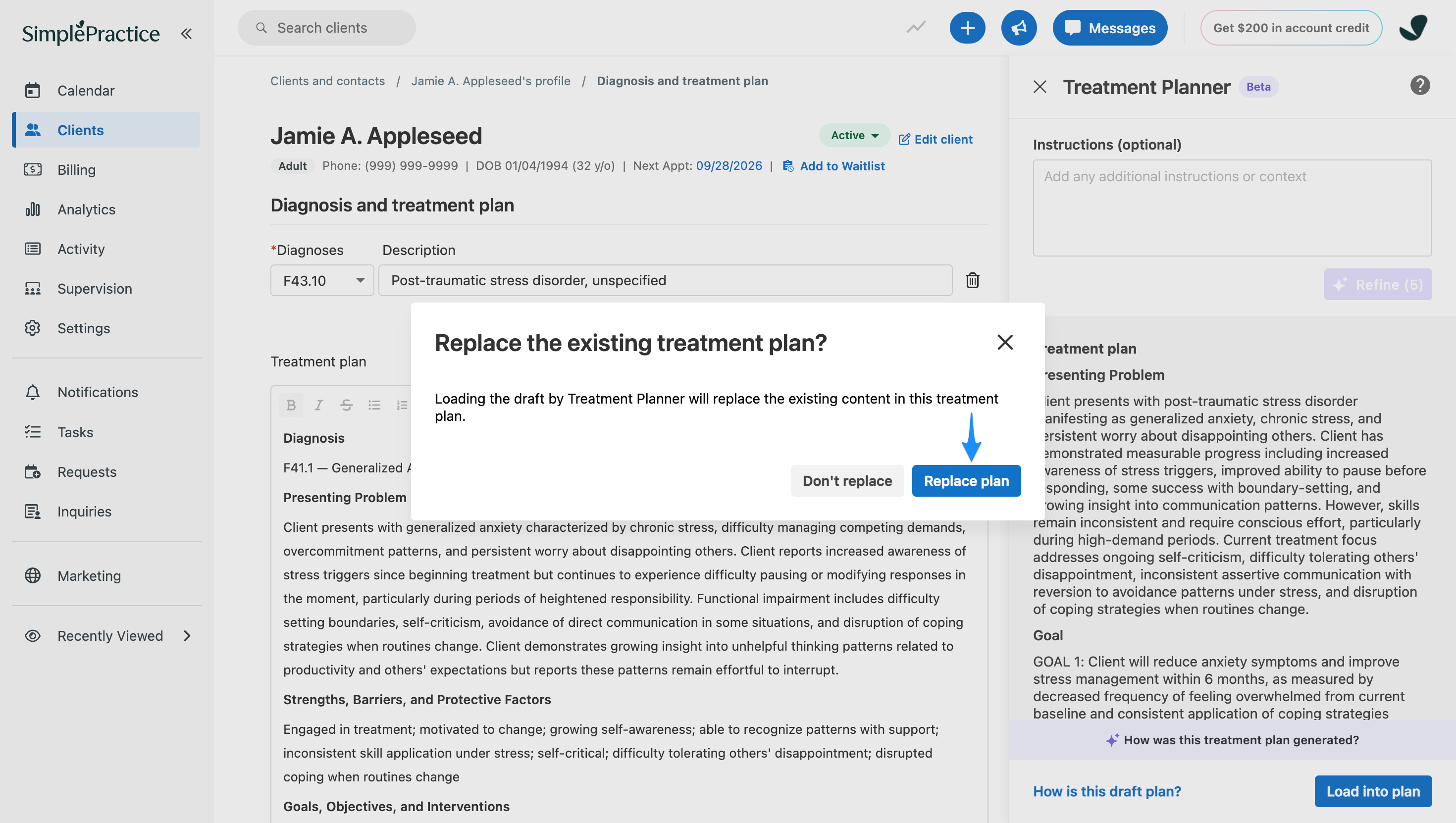Go to Clients and contacts breadcrumb

point(327,81)
